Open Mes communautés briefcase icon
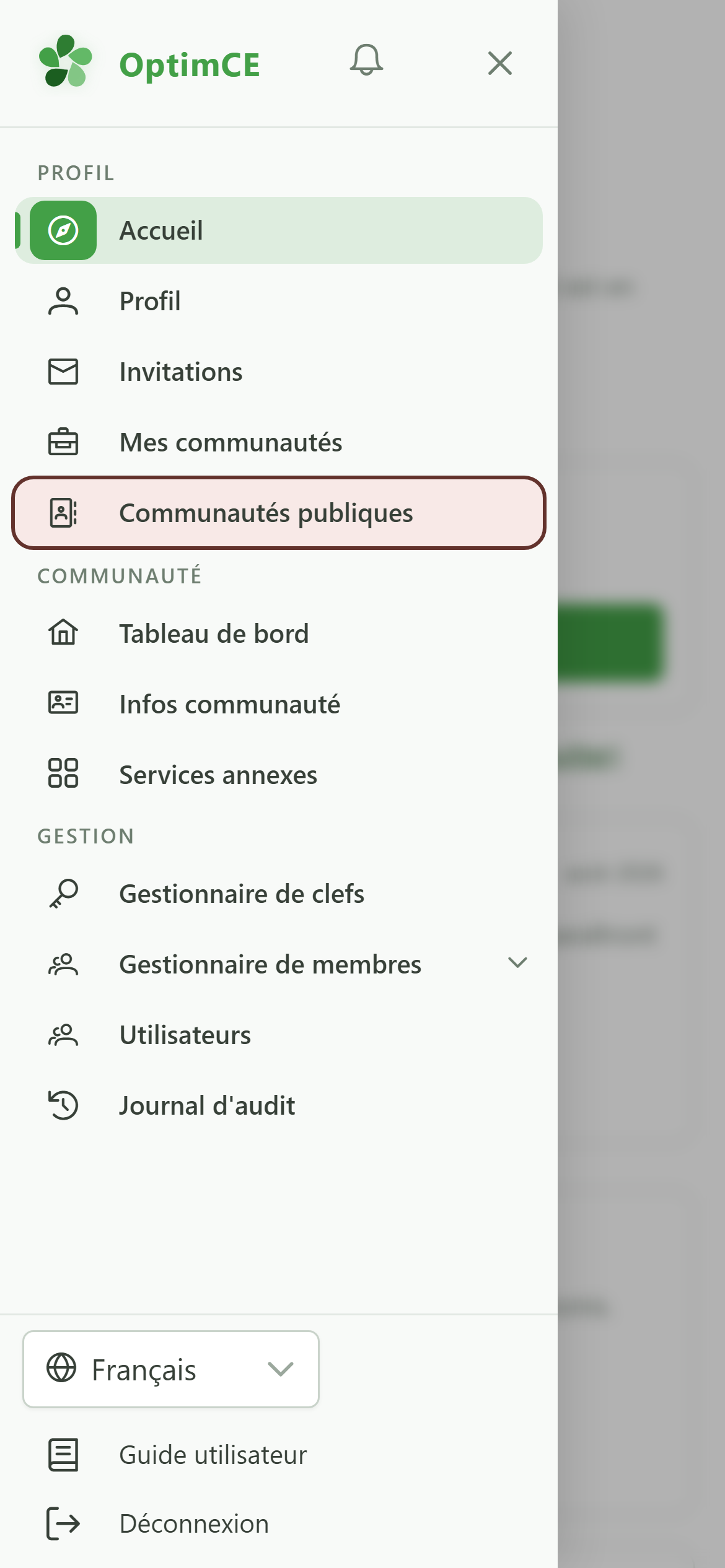The image size is (725, 1568). pyautogui.click(x=63, y=442)
